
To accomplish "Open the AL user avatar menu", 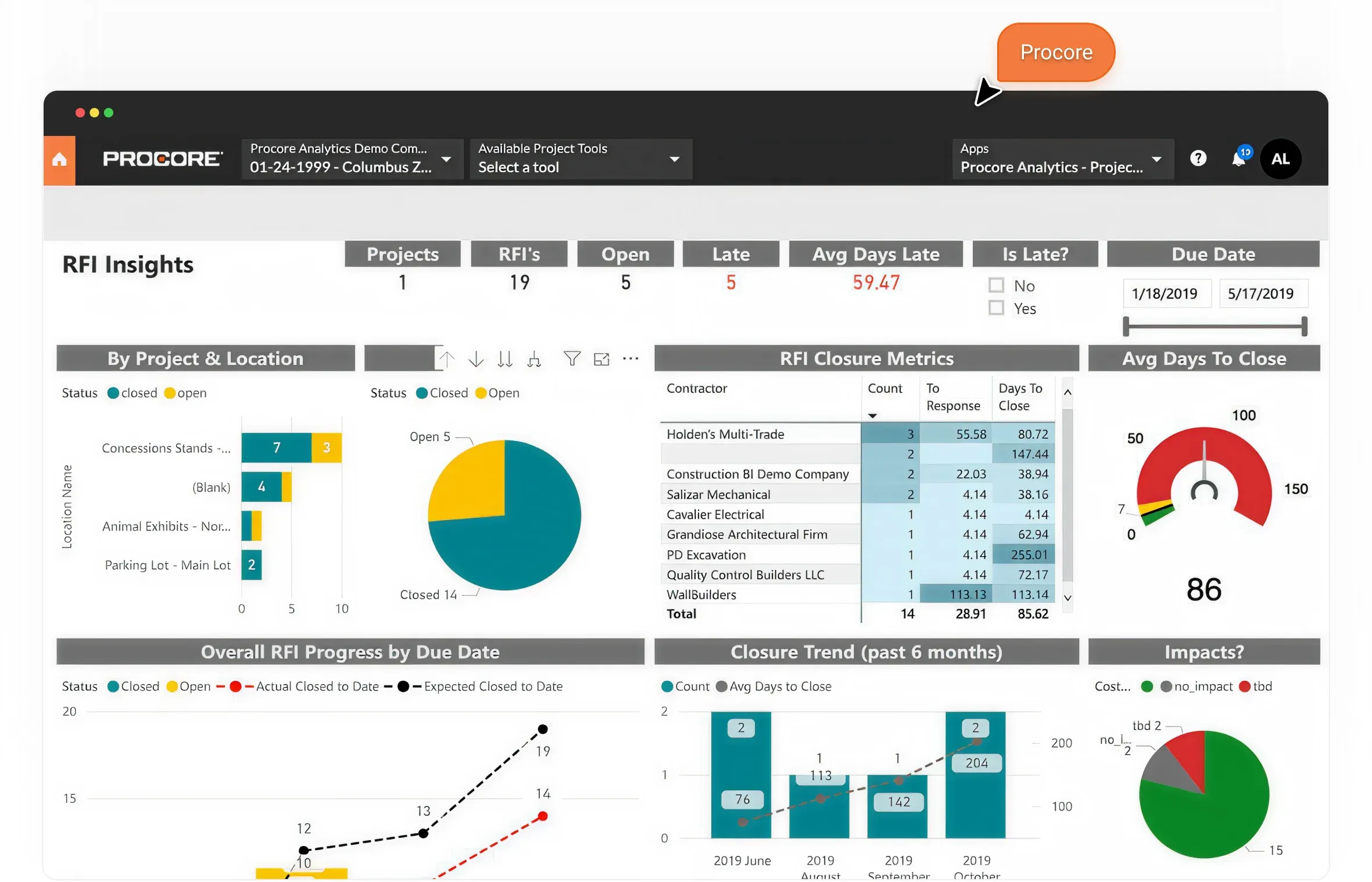I will tap(1280, 159).
